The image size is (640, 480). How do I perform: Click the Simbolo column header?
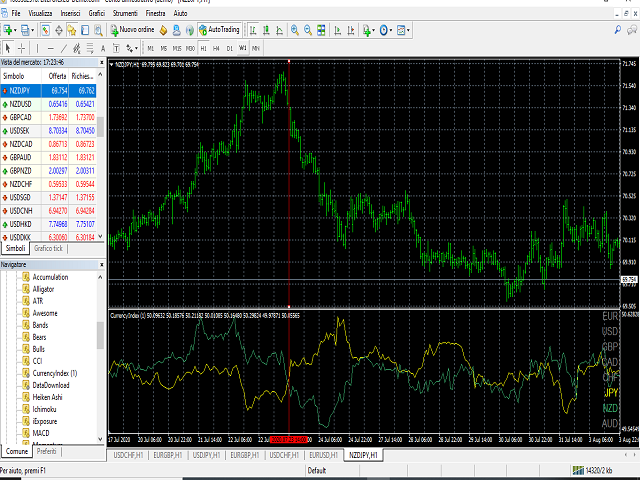coord(14,75)
